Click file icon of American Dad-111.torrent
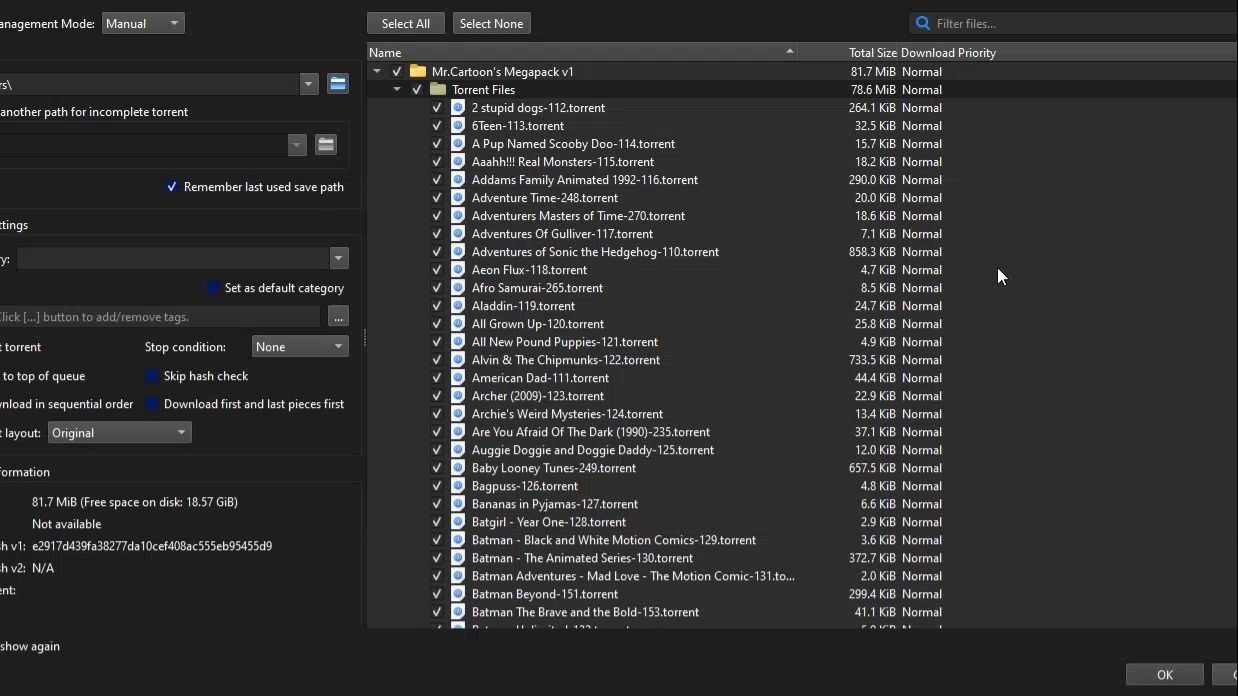Image resolution: width=1238 pixels, height=696 pixels. point(458,377)
